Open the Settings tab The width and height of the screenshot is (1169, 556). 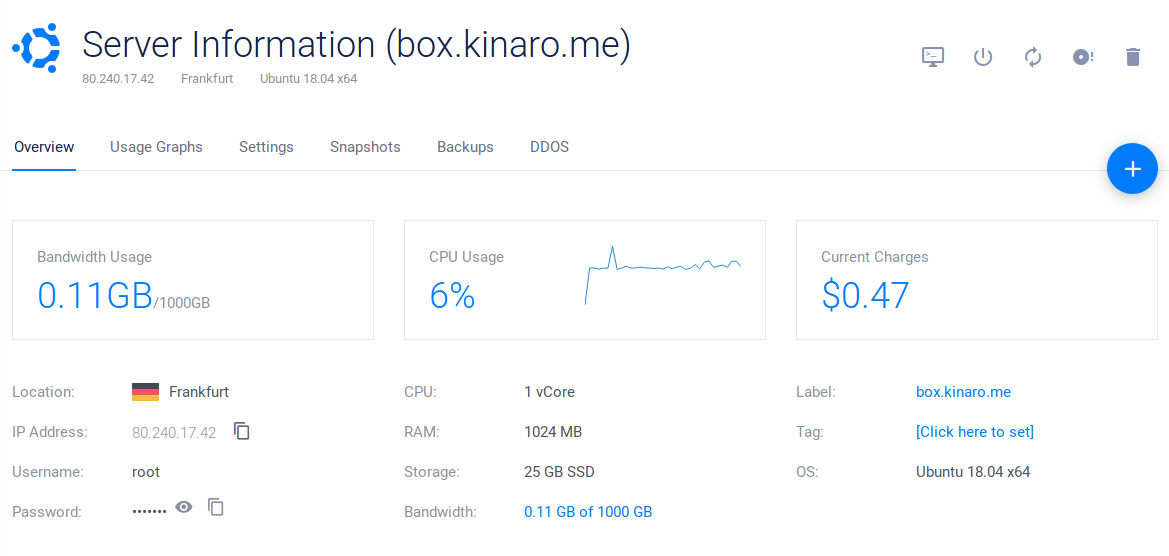tap(266, 147)
